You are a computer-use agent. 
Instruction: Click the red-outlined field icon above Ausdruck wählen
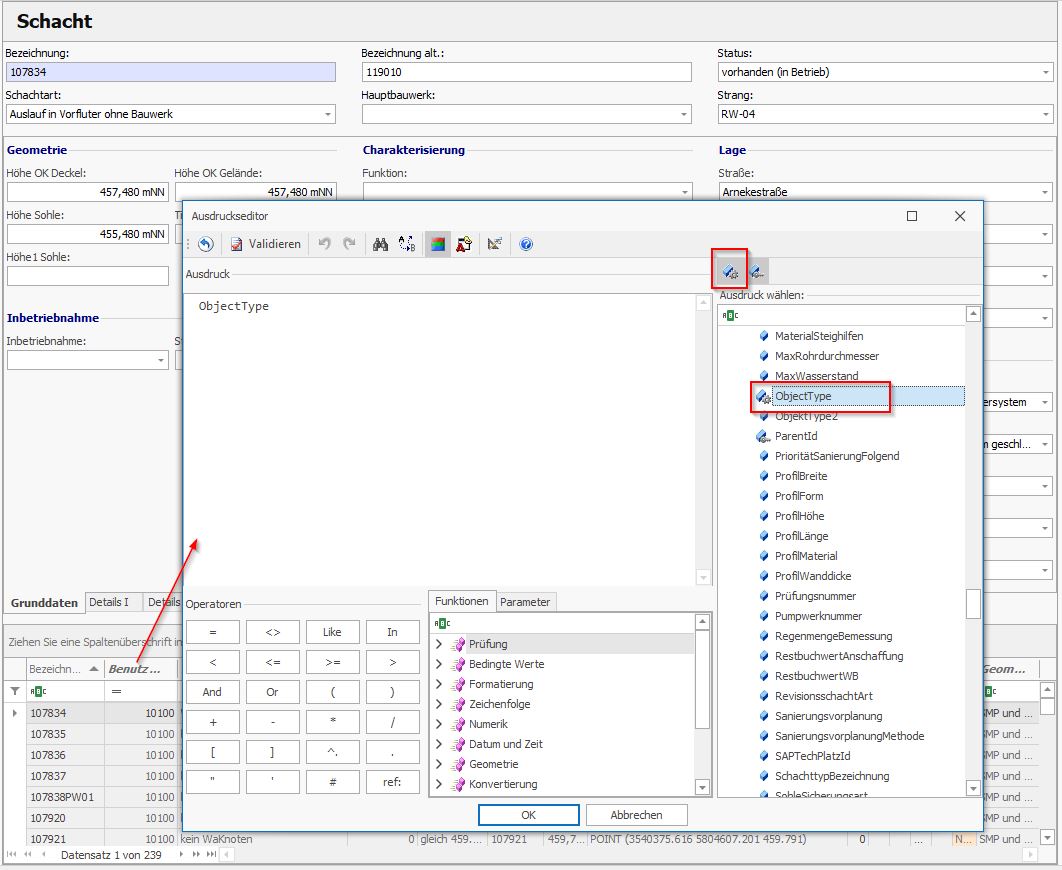click(x=730, y=271)
